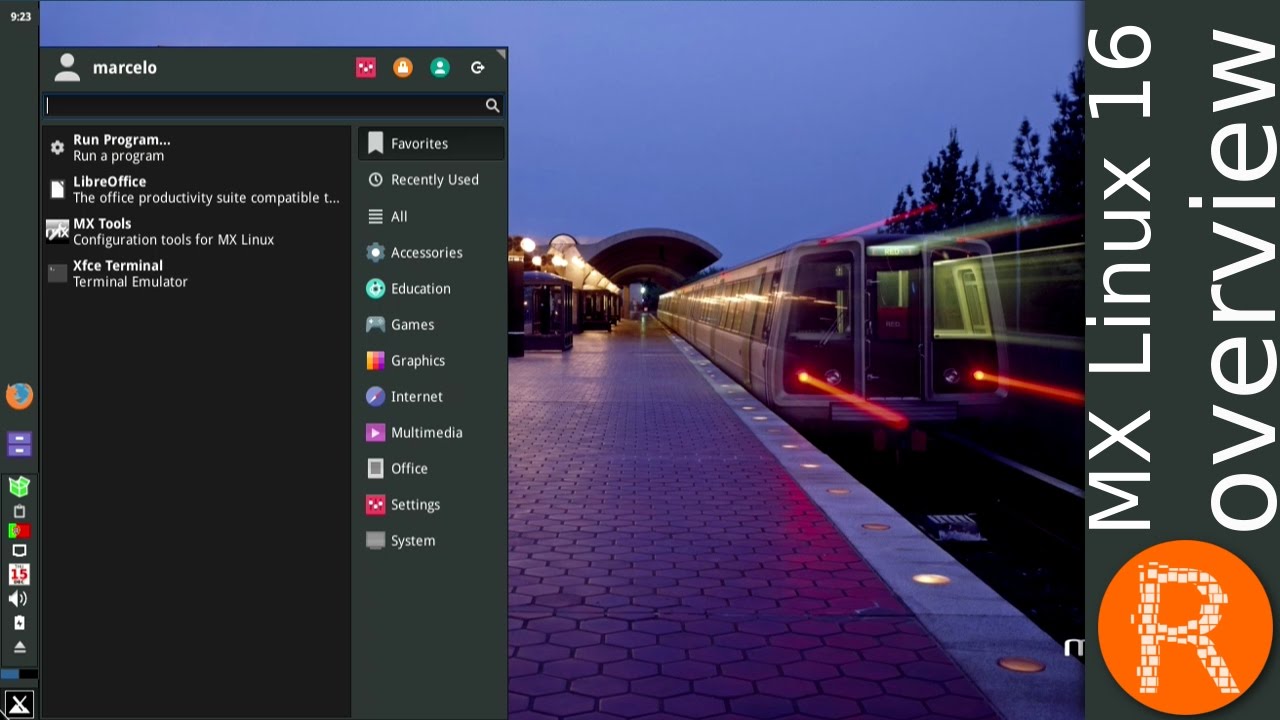This screenshot has height=720, width=1280.
Task: Open the Internet category
Action: click(x=431, y=397)
